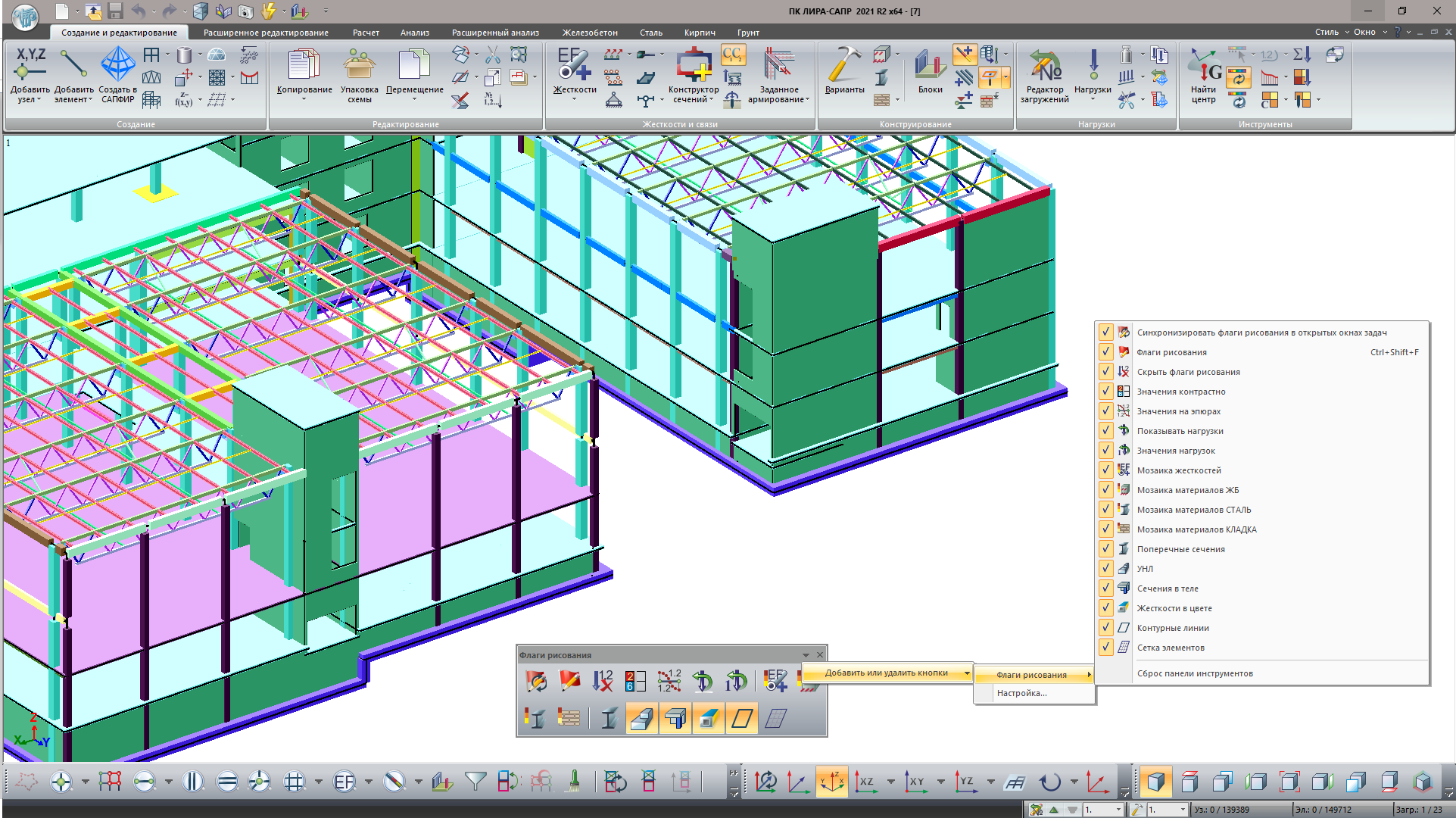The height and width of the screenshot is (818, 1456).
Task: Switch to Расширенное редактирование tab
Action: point(266,33)
